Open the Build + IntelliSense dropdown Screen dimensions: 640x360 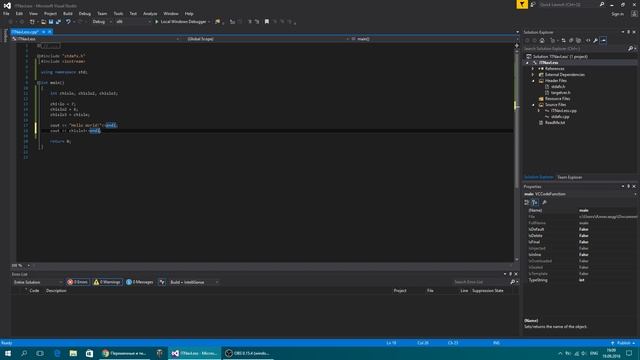click(x=194, y=282)
